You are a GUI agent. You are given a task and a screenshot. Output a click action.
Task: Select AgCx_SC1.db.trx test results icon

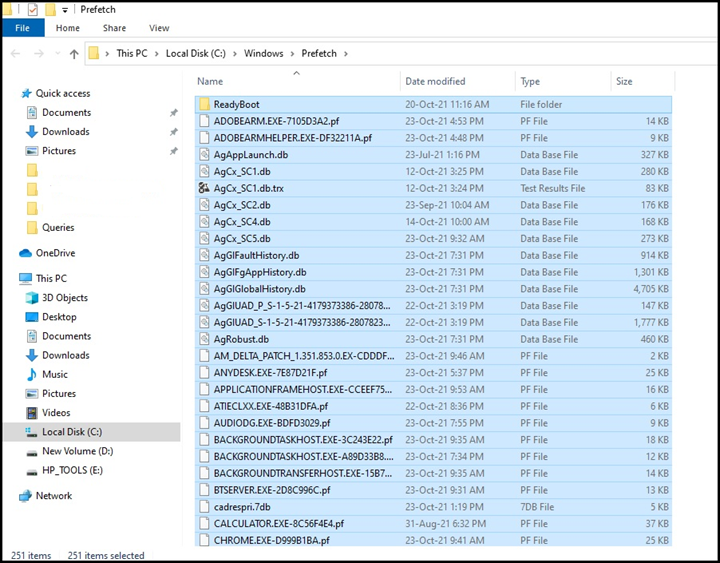[204, 188]
